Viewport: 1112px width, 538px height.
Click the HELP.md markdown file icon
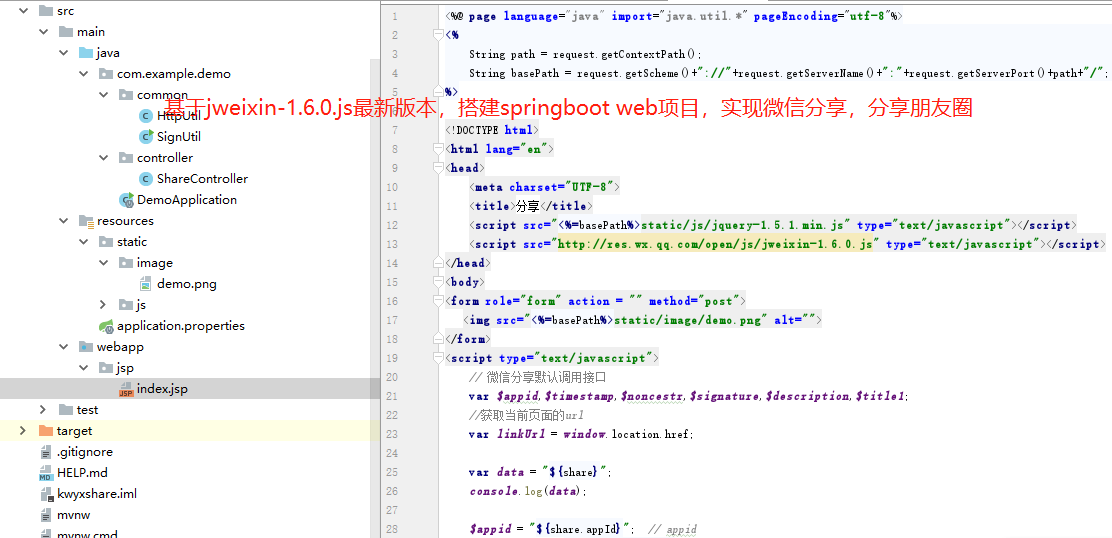tap(47, 473)
